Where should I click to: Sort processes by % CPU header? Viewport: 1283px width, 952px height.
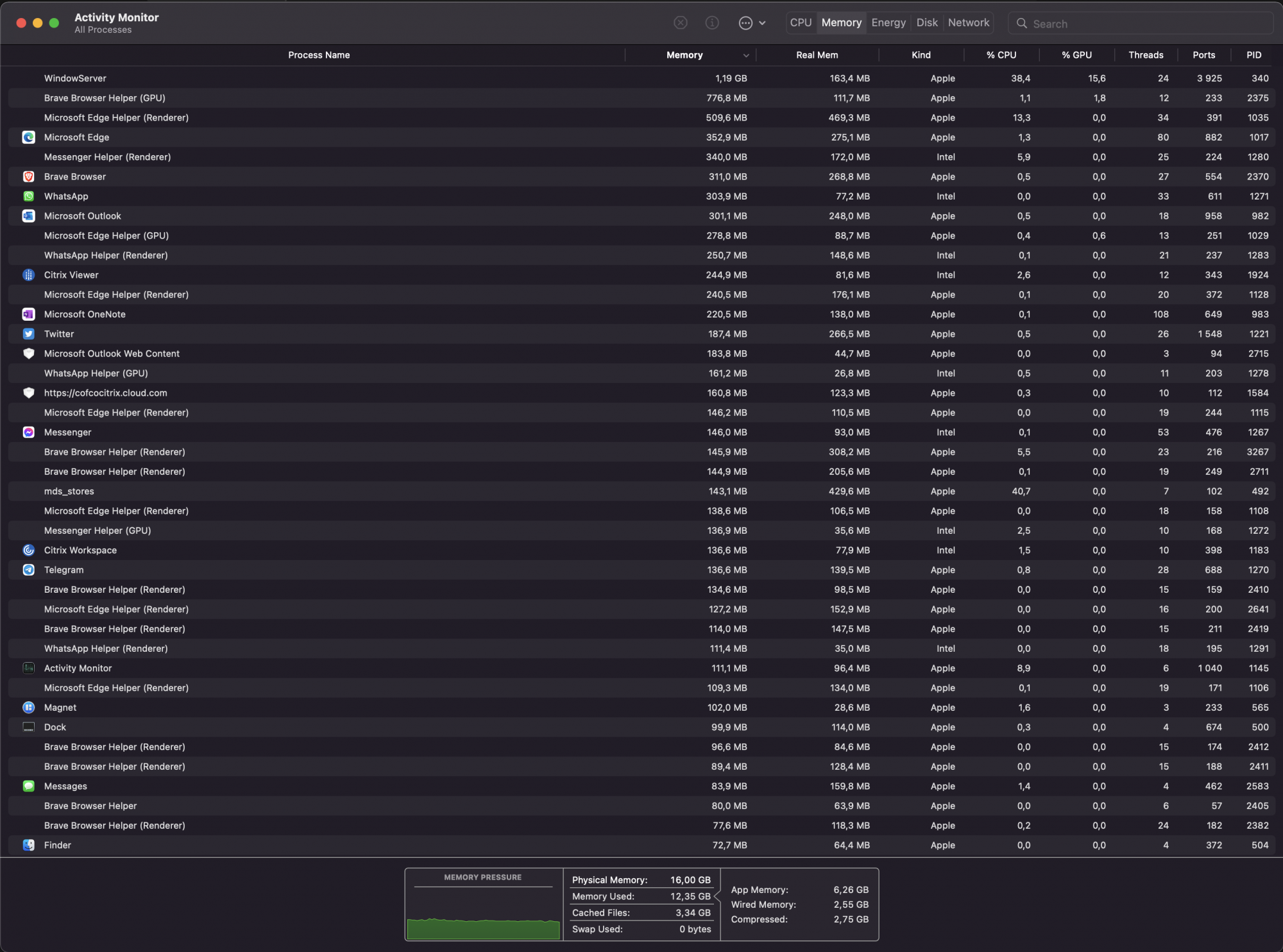[1001, 55]
